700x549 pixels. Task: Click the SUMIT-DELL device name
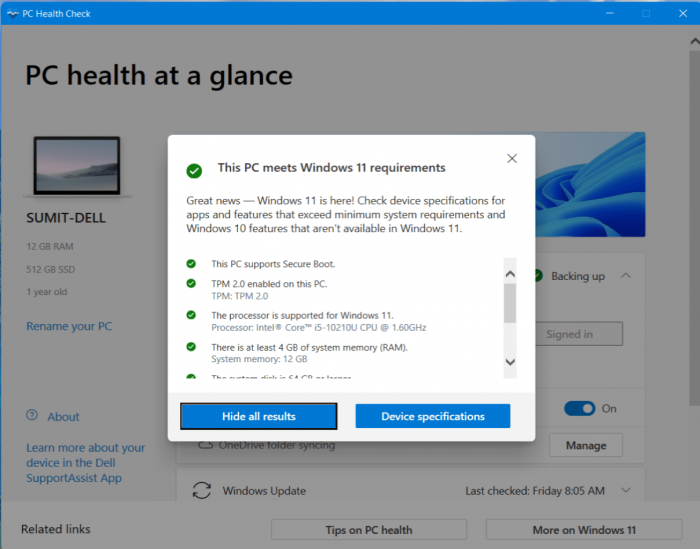[66, 218]
